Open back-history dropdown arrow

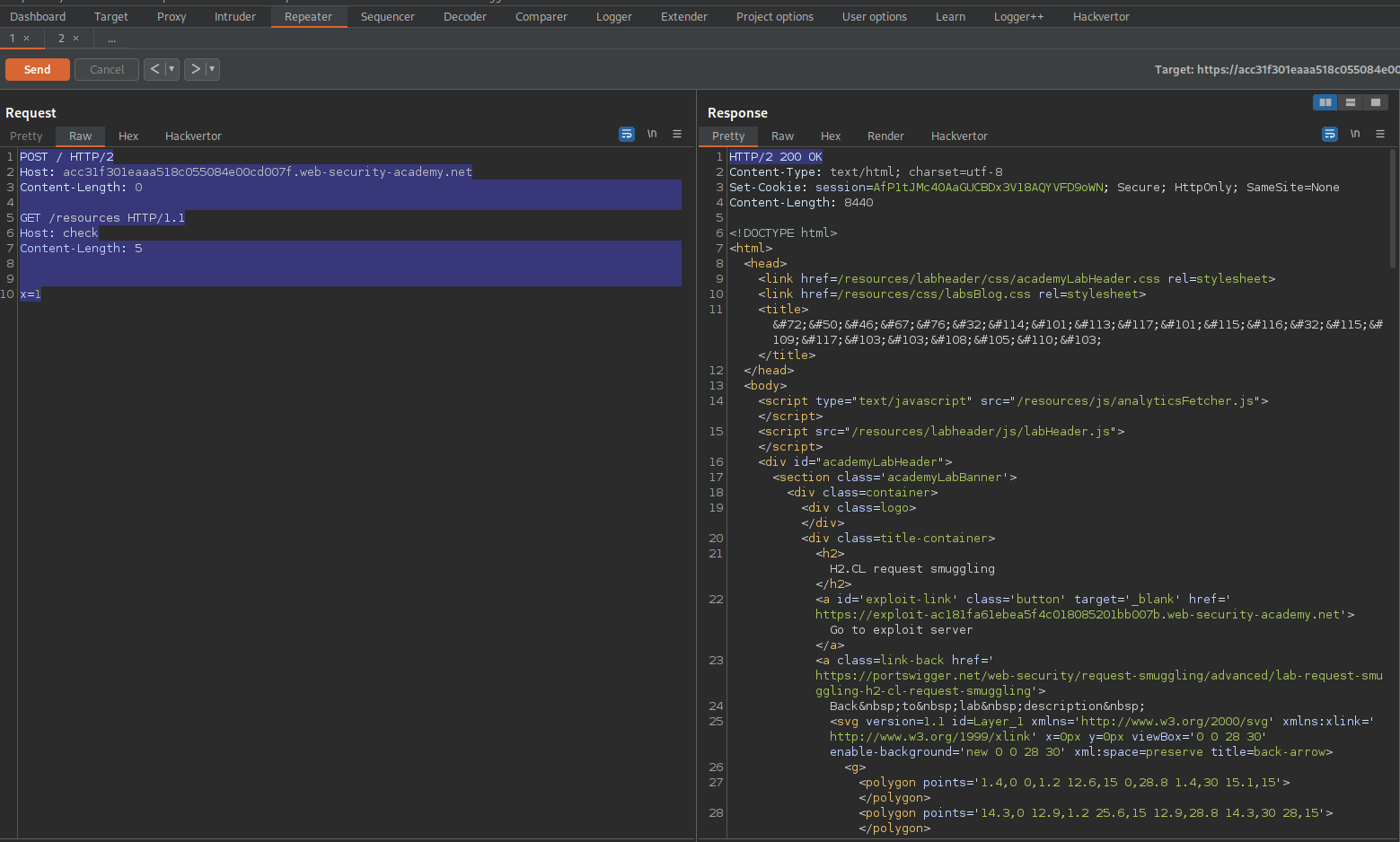click(x=172, y=69)
